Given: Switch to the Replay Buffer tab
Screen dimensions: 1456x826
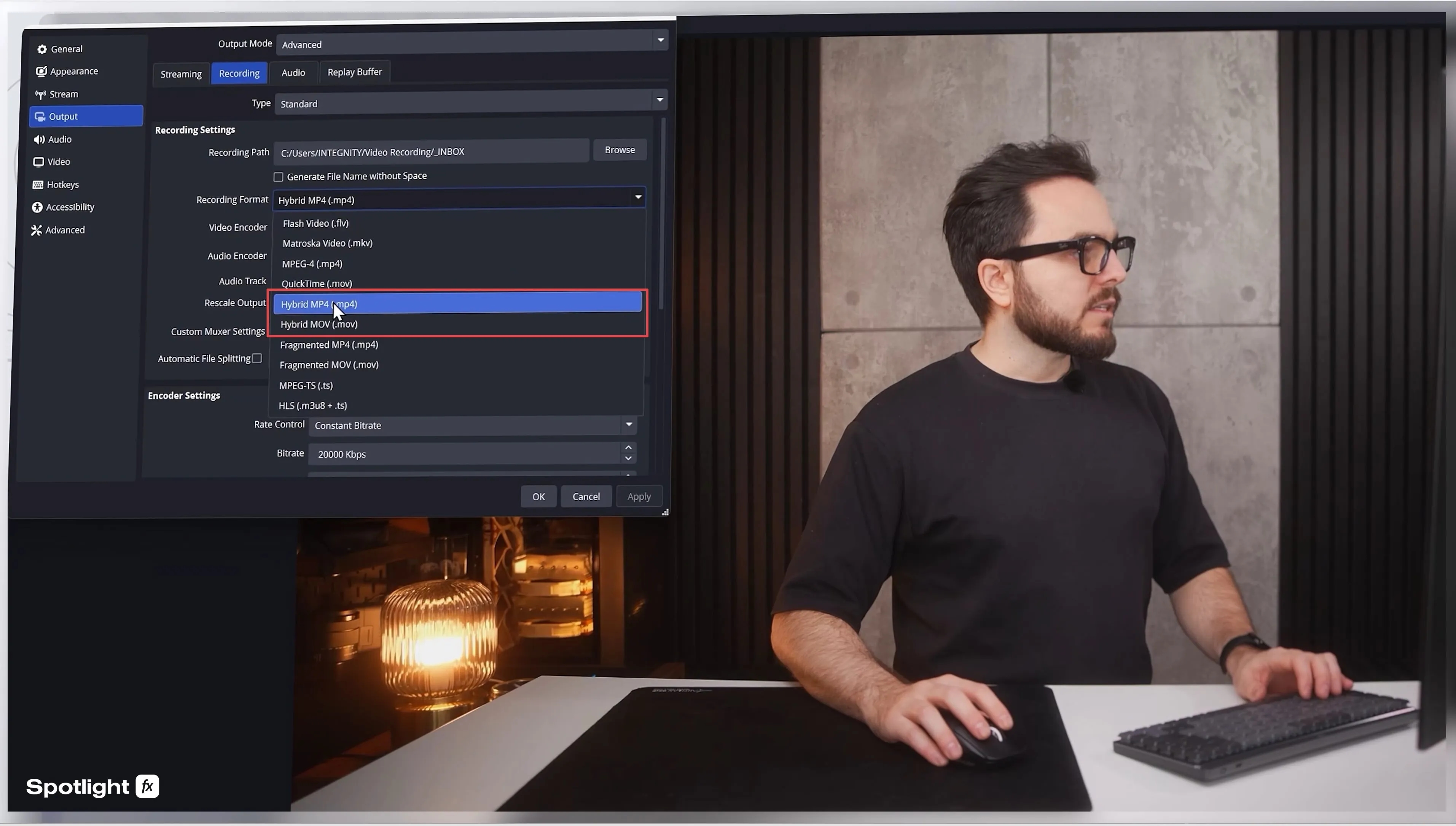Looking at the screenshot, I should (x=354, y=72).
